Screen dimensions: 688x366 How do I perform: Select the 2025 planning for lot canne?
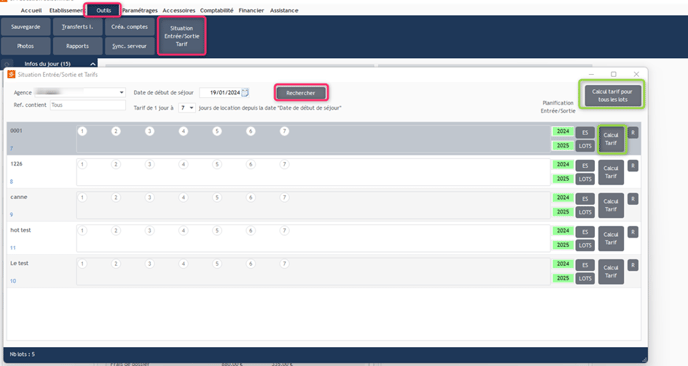[563, 212]
